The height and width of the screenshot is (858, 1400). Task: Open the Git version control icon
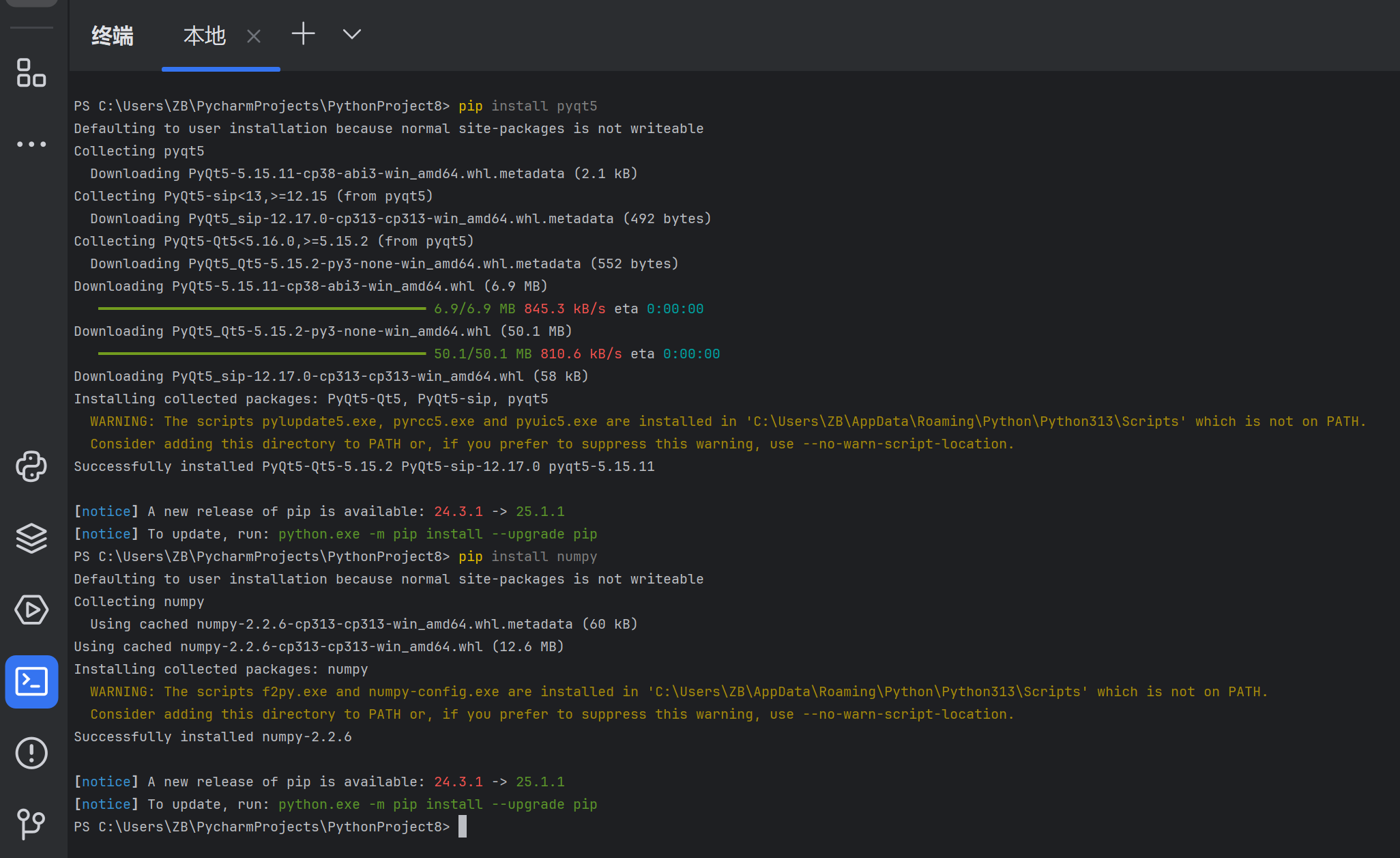click(31, 824)
